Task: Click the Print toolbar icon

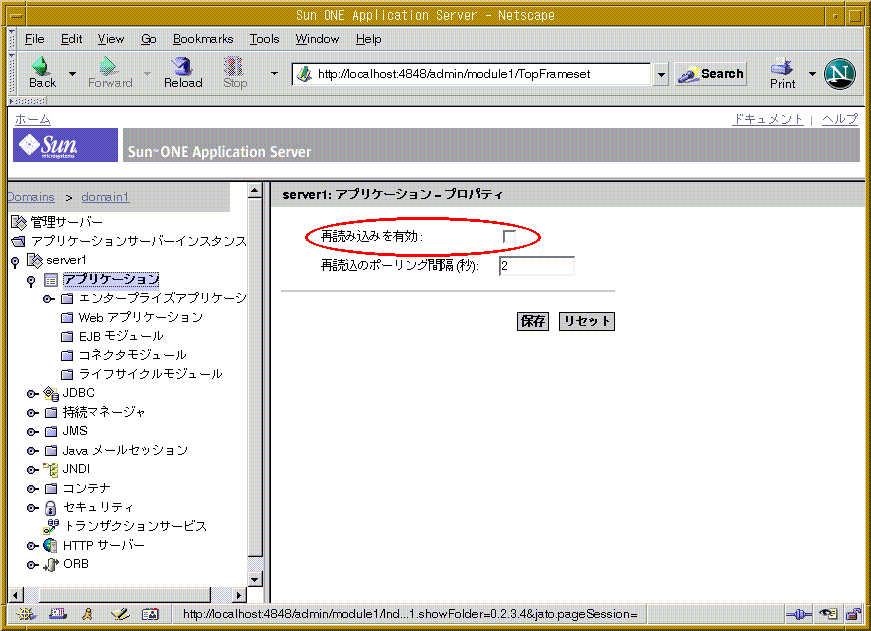Action: (x=782, y=66)
